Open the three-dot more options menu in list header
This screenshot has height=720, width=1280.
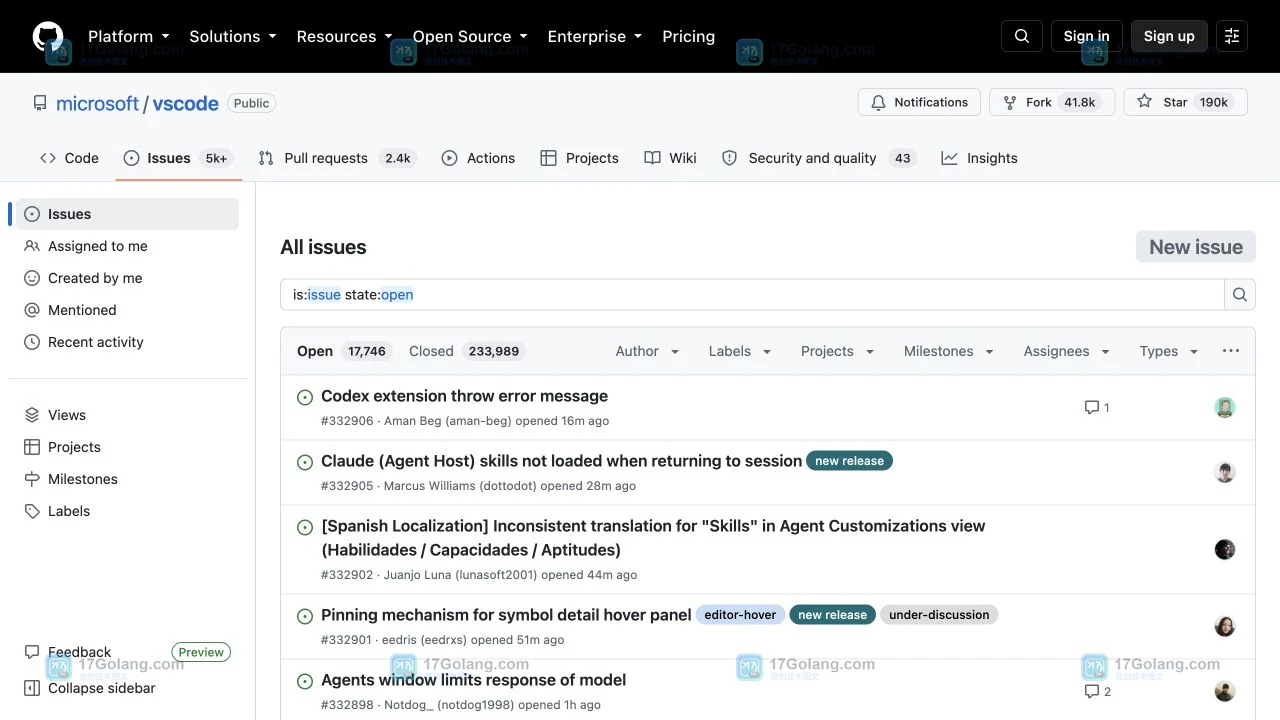point(1231,351)
